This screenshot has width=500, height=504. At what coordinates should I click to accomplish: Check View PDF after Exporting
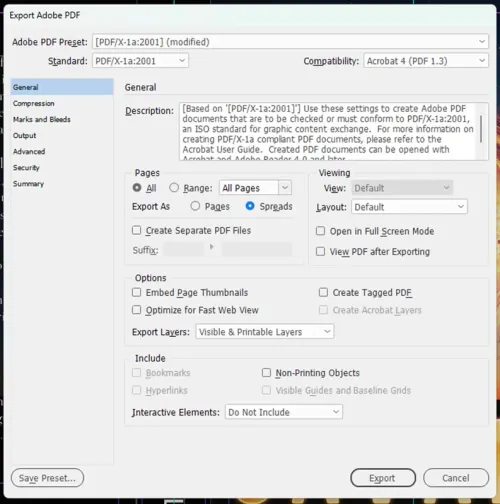tap(320, 251)
